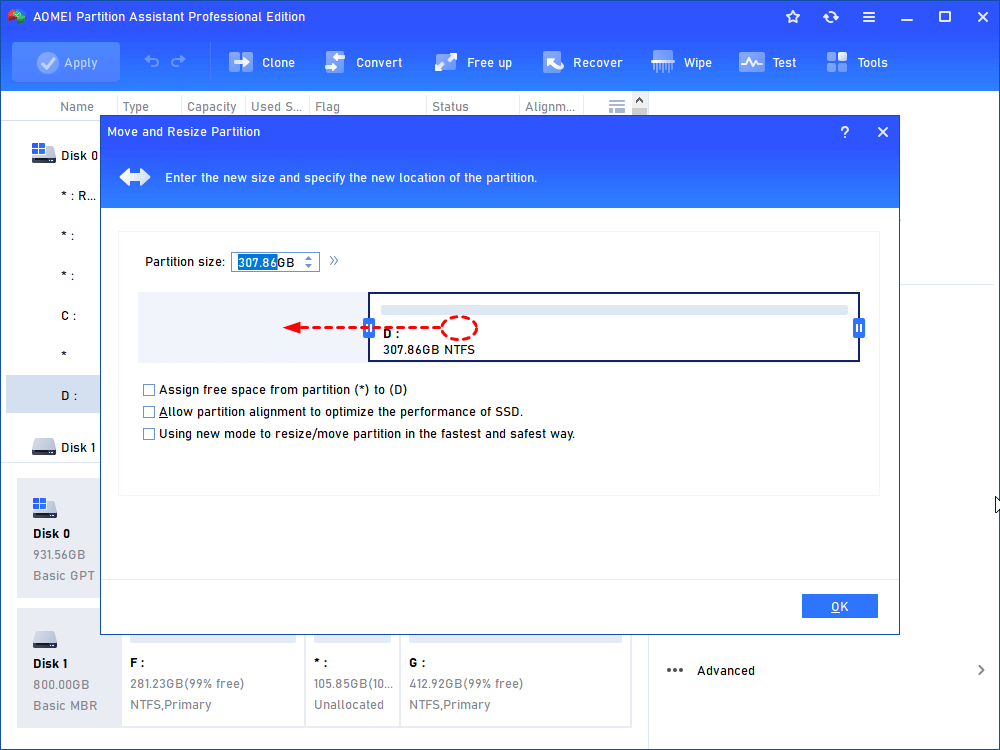This screenshot has width=1000, height=750.
Task: Open the Tools menu
Action: [x=857, y=62]
